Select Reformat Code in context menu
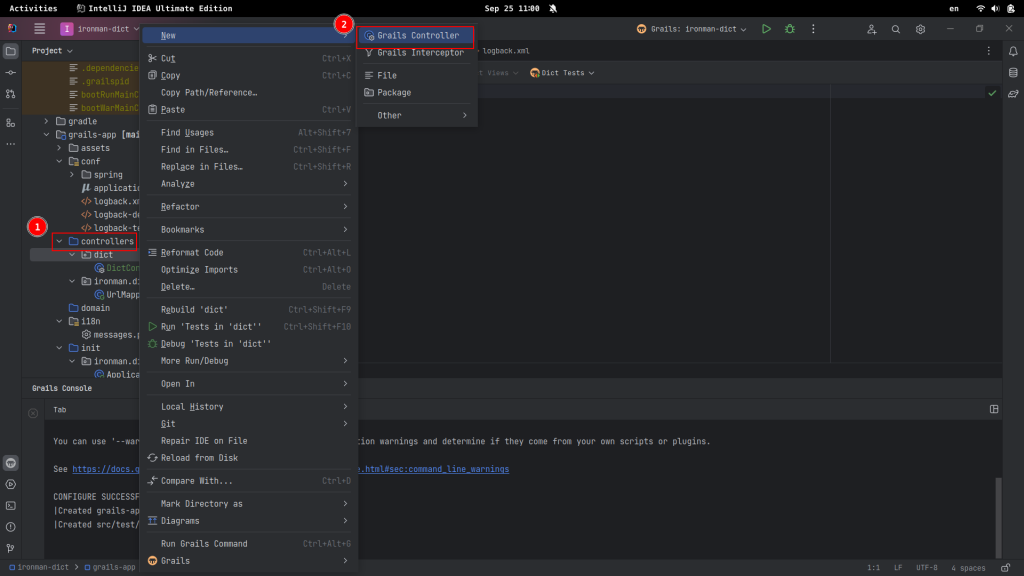Screen dimensions: 1024x576 click(249, 252)
